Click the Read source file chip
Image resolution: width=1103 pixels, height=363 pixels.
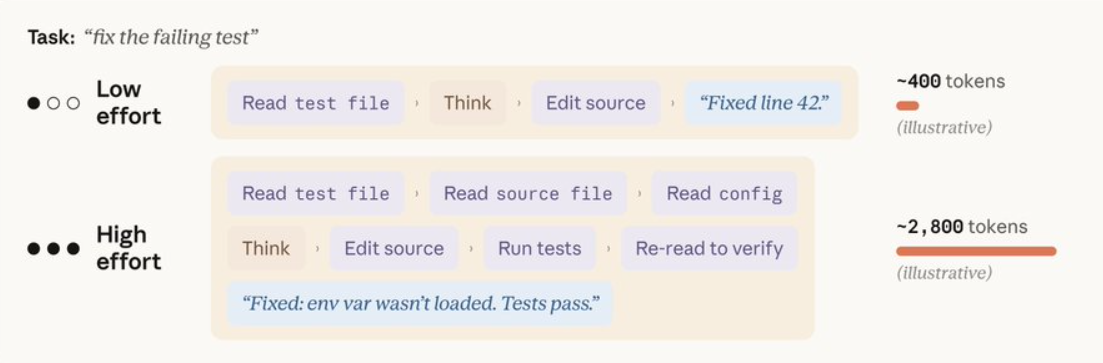[x=528, y=193]
